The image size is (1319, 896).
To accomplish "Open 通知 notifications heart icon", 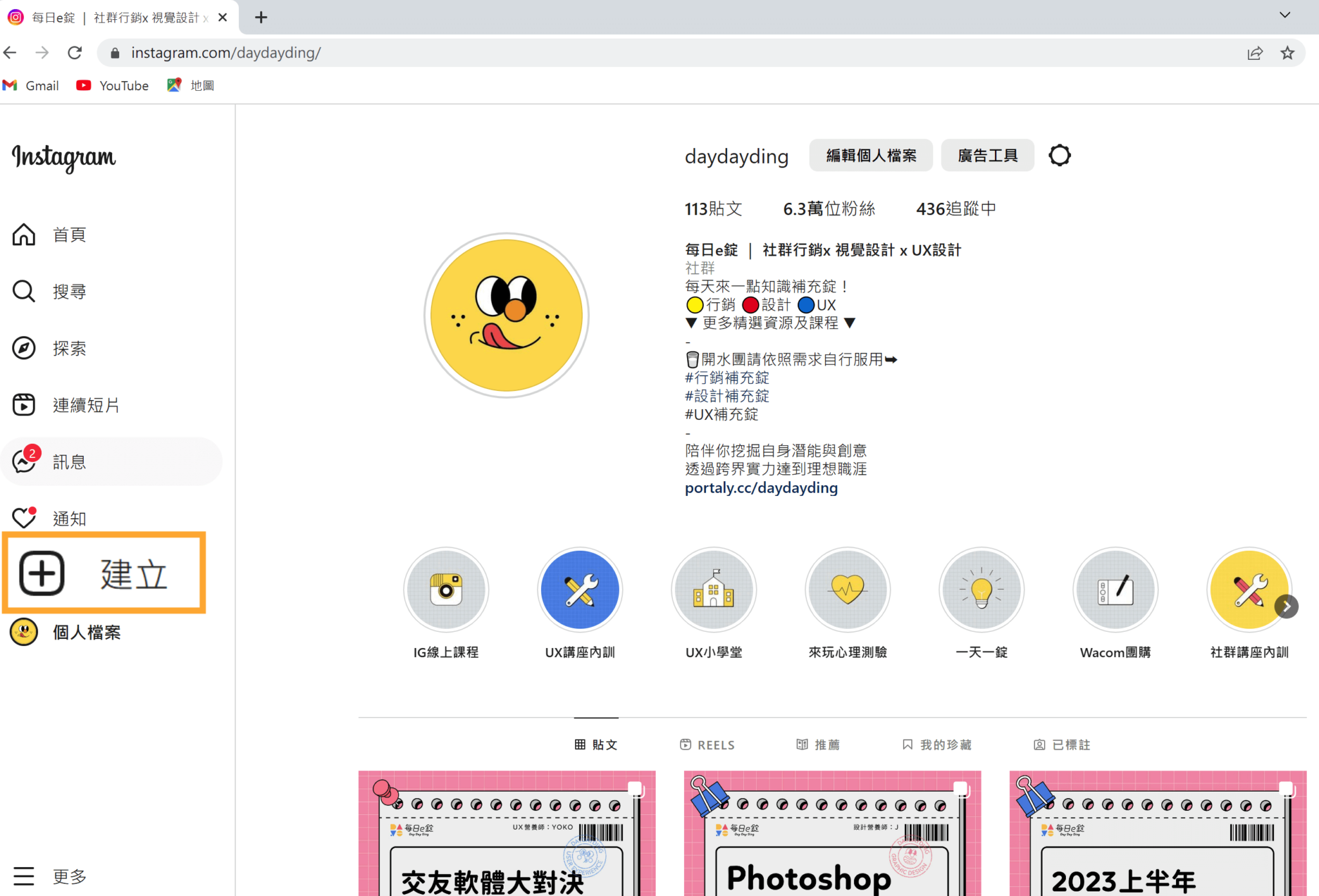I will 24,517.
